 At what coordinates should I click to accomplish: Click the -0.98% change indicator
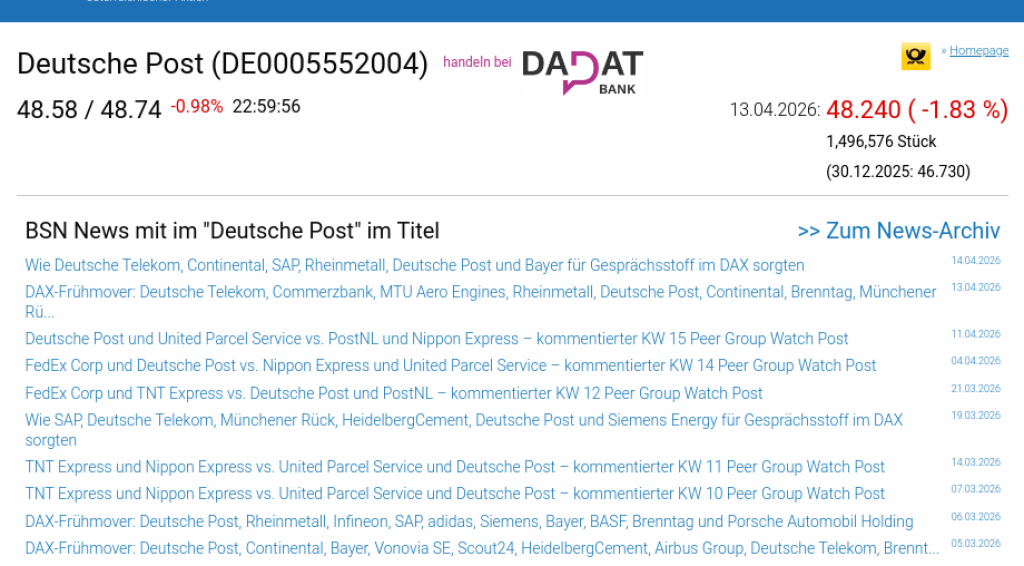(197, 106)
